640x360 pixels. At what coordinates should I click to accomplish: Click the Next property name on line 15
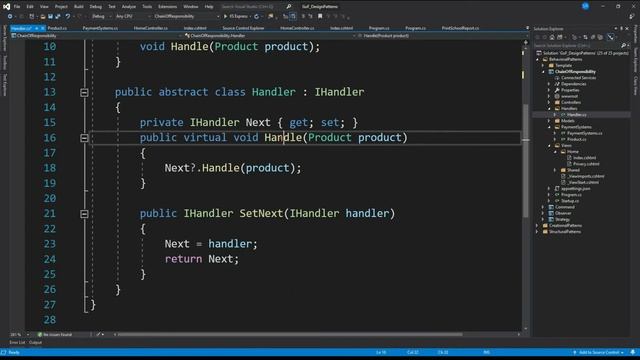click(258, 122)
